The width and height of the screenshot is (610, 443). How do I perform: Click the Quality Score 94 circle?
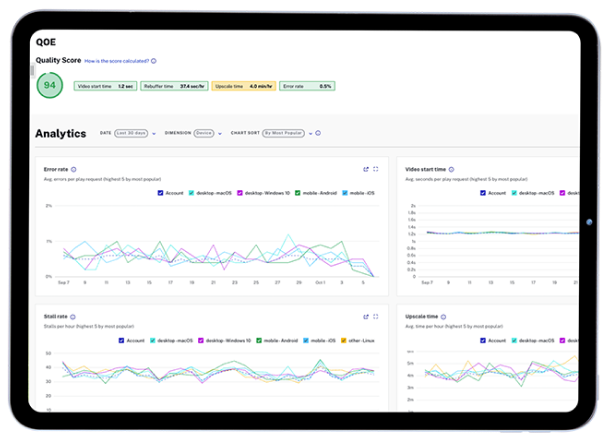point(50,86)
